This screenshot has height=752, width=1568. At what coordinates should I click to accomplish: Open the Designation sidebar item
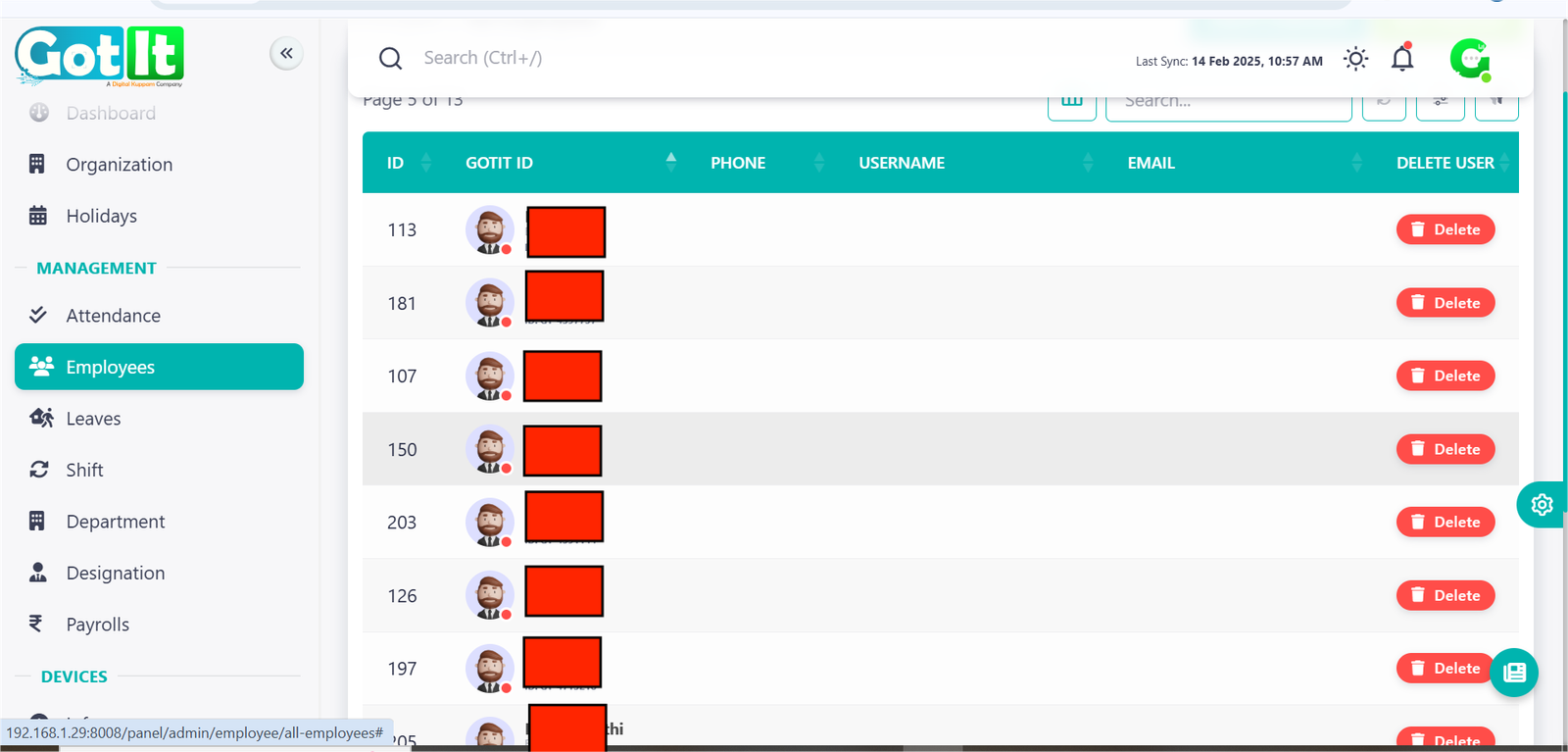[x=115, y=574]
